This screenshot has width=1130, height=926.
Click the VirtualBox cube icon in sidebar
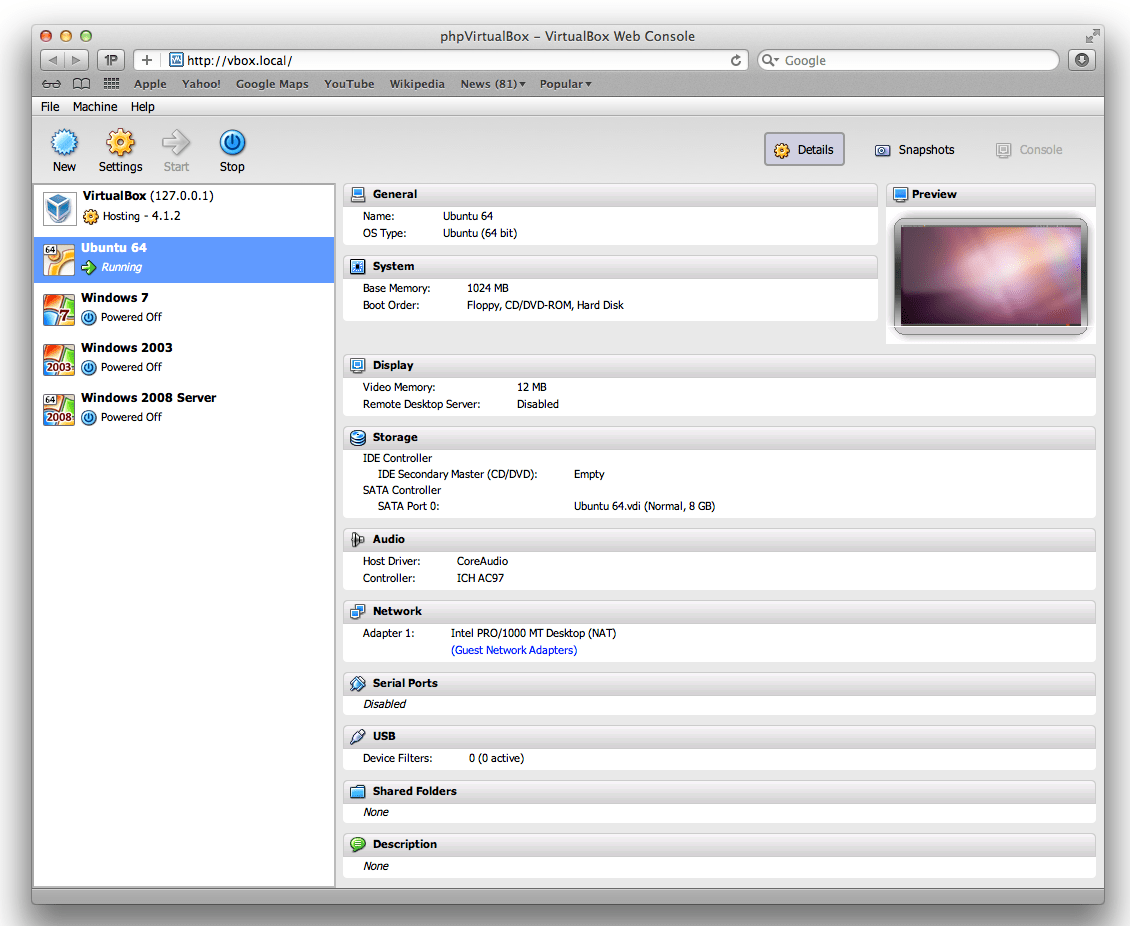[x=58, y=208]
